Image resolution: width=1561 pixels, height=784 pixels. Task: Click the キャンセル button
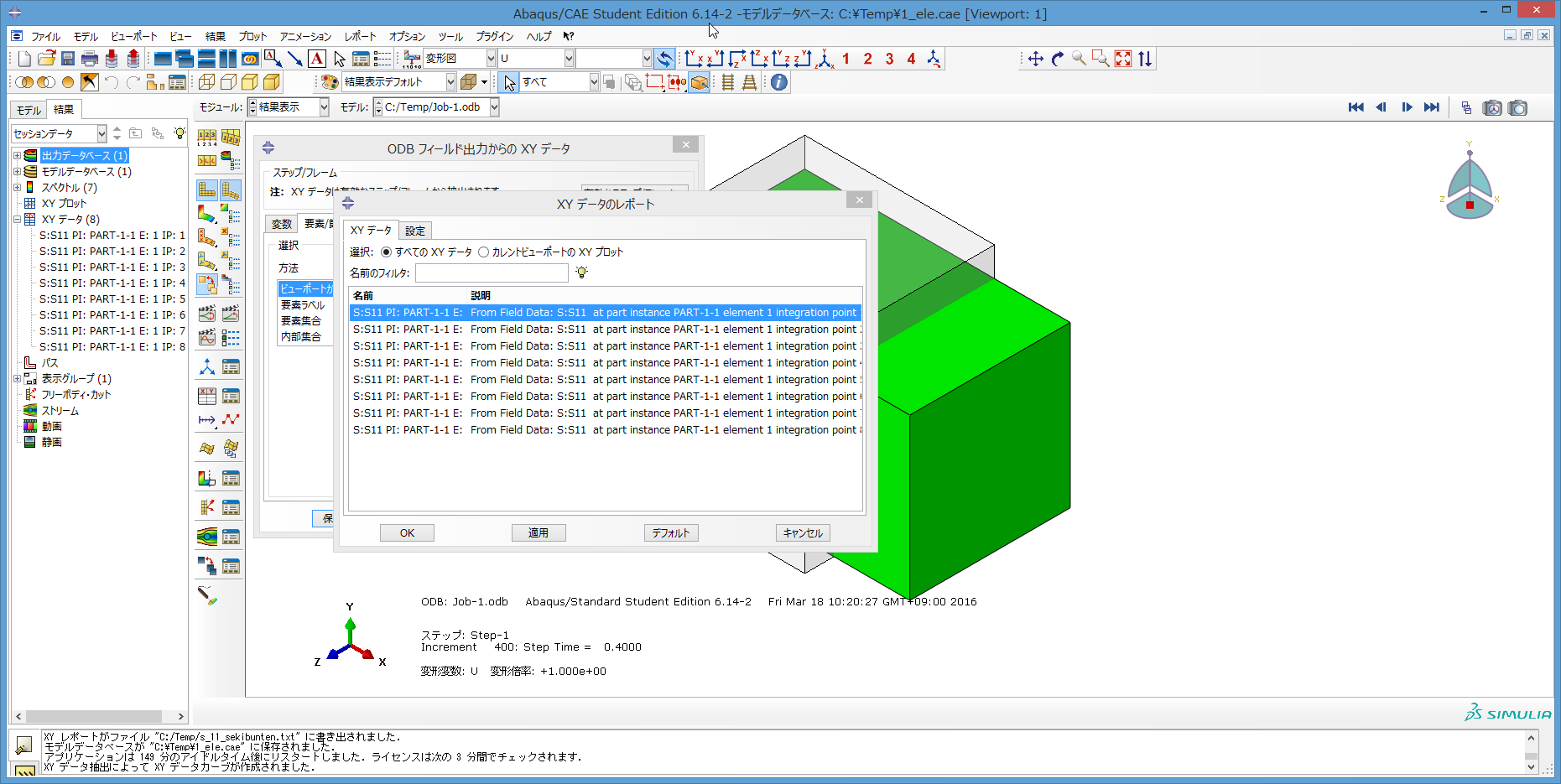click(x=803, y=533)
